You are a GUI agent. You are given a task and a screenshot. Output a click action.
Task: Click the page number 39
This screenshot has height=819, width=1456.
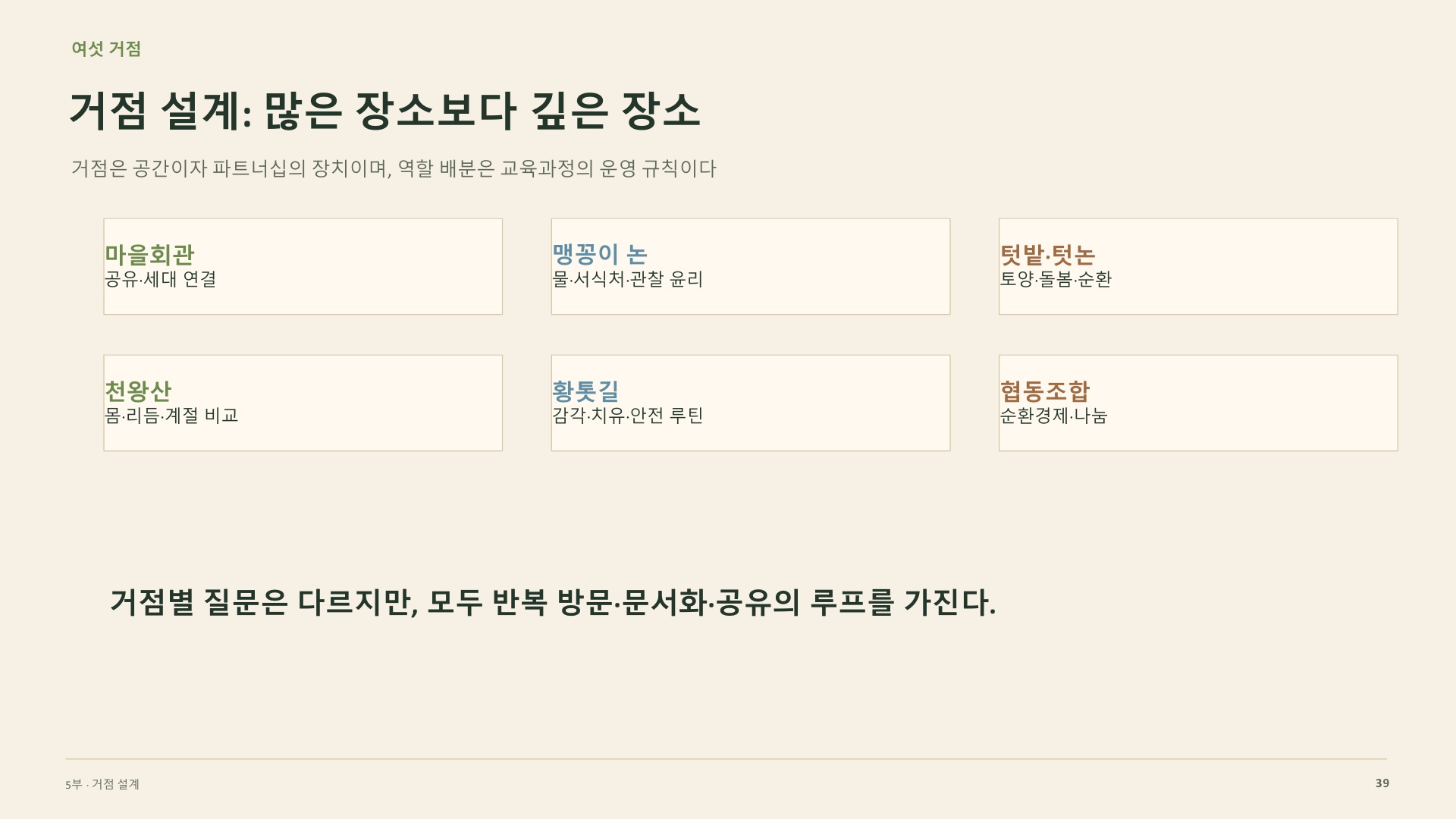coord(1382,783)
